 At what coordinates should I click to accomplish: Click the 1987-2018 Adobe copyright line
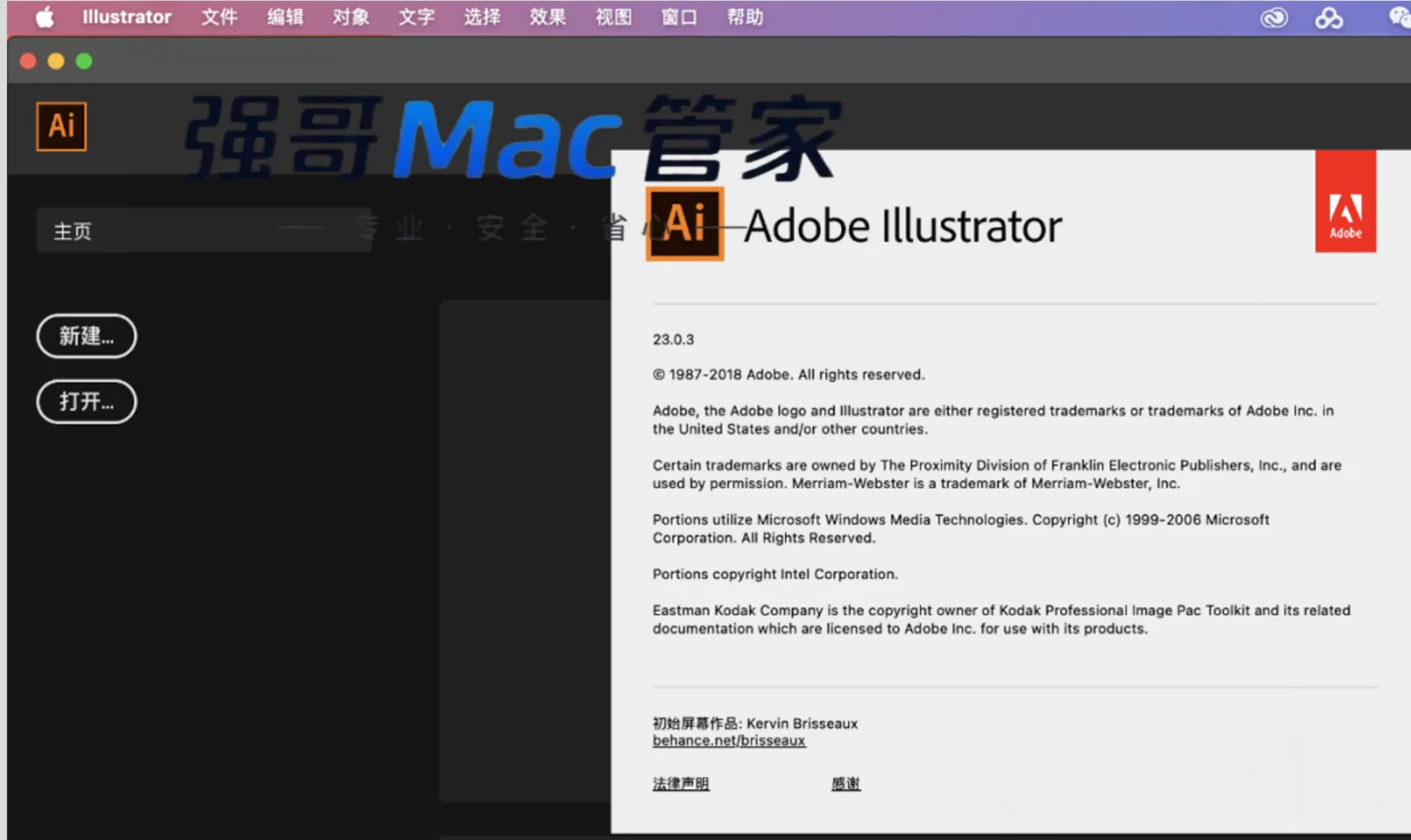click(789, 375)
